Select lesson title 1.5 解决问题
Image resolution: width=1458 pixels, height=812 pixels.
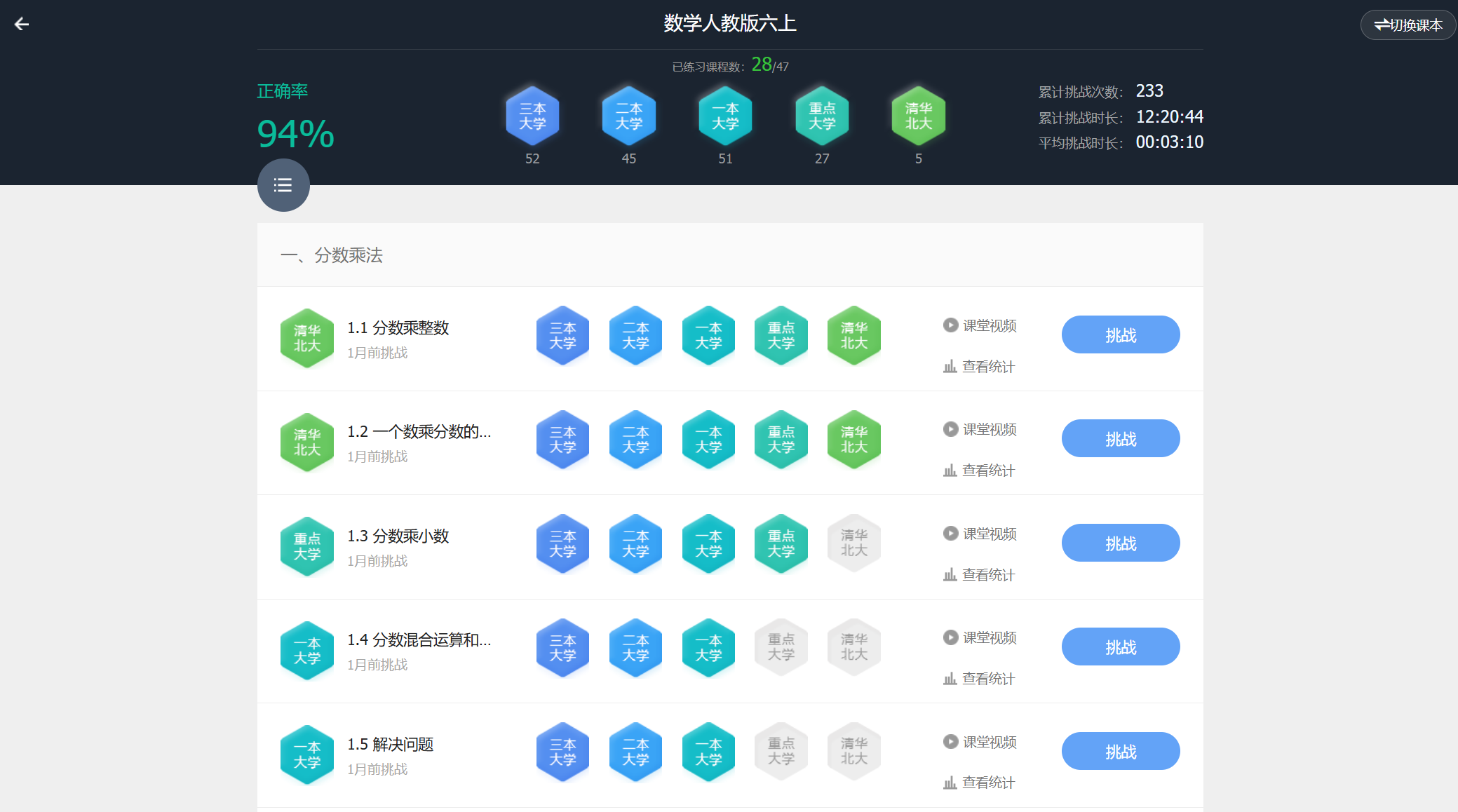coord(390,744)
